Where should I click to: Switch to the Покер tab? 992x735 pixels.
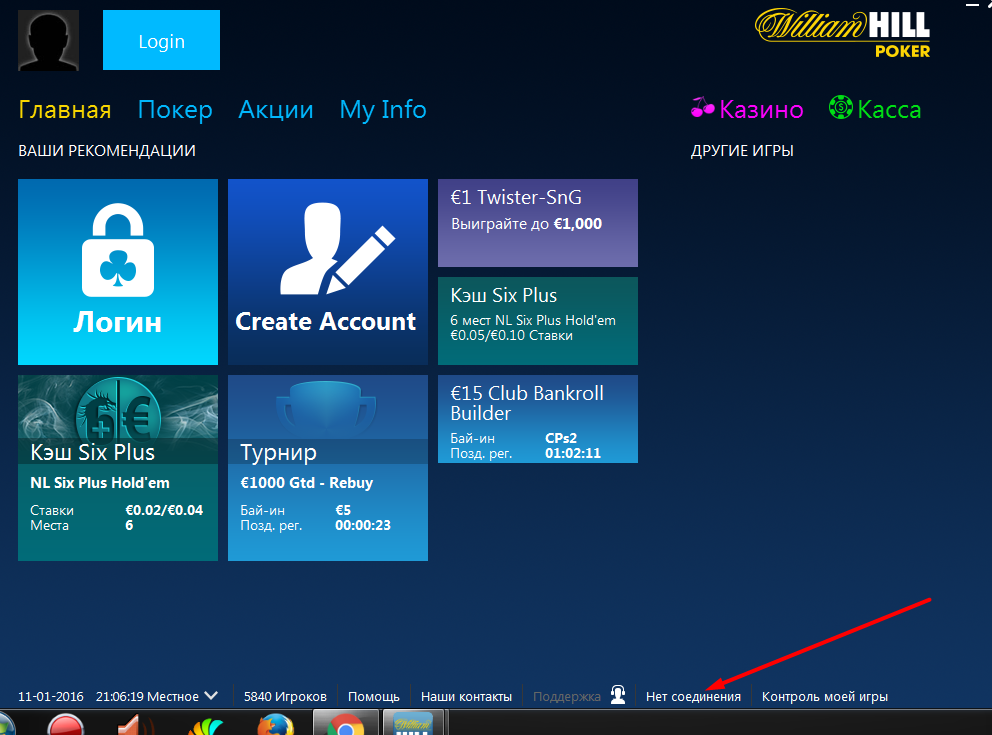click(x=175, y=109)
